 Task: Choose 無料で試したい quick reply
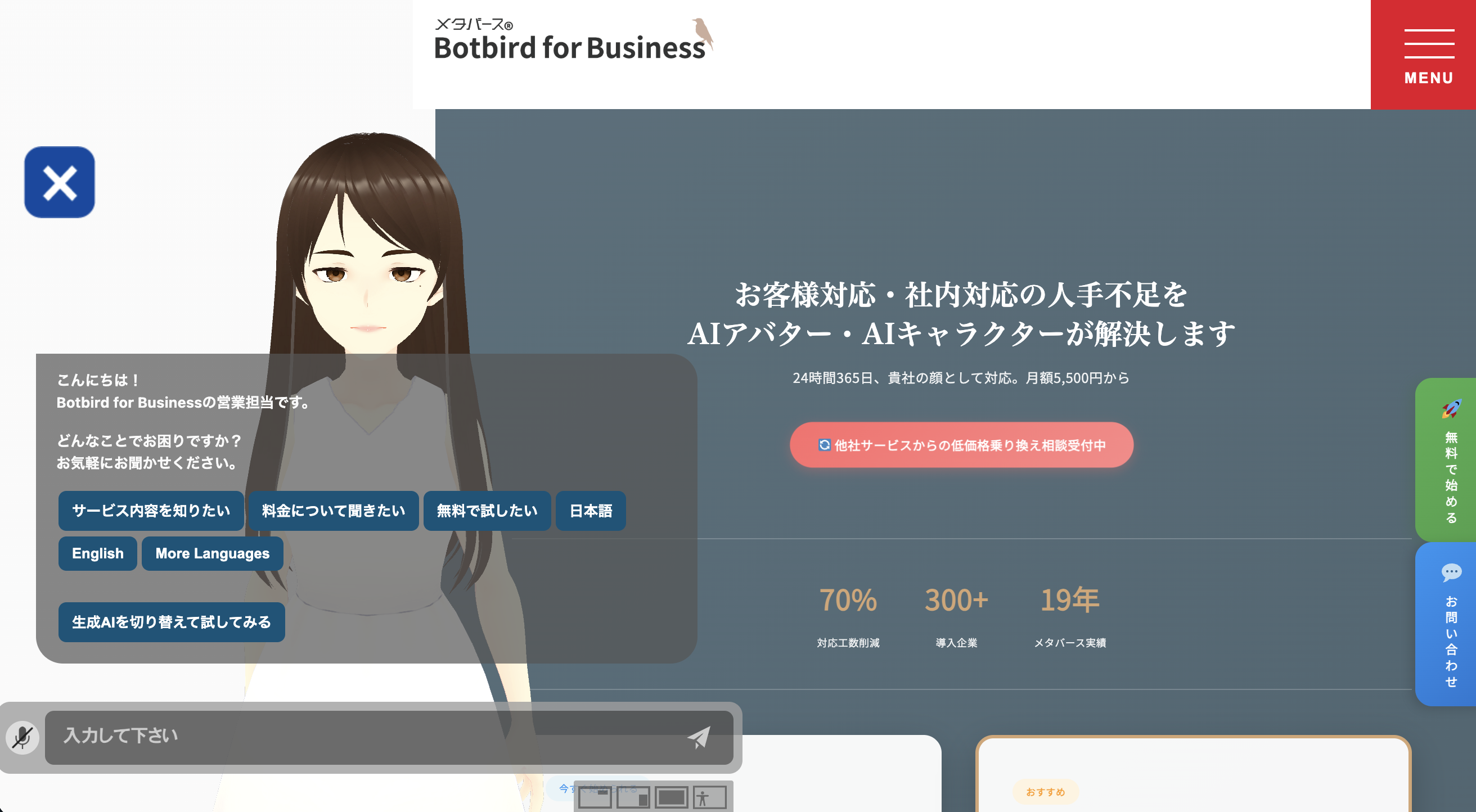click(487, 510)
